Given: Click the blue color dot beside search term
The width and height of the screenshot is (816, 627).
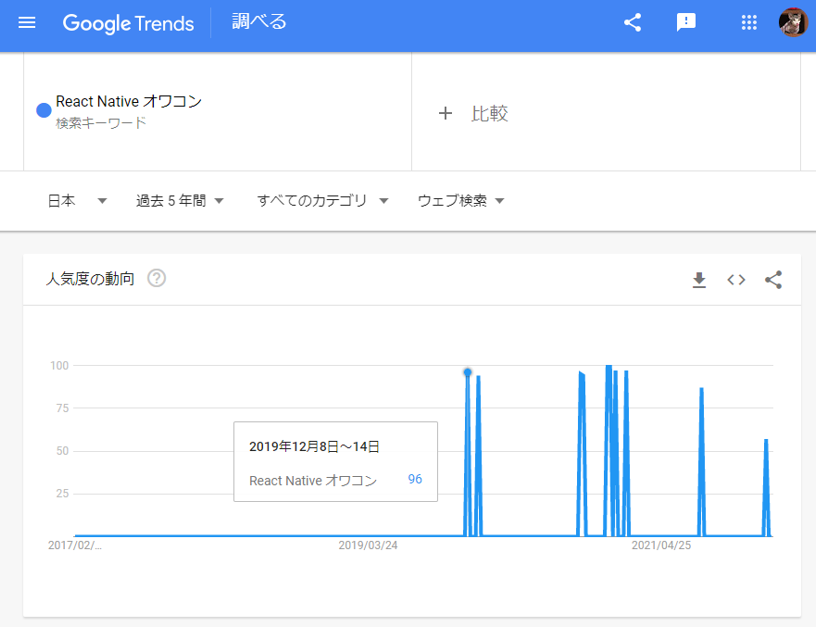Looking at the screenshot, I should tap(44, 110).
